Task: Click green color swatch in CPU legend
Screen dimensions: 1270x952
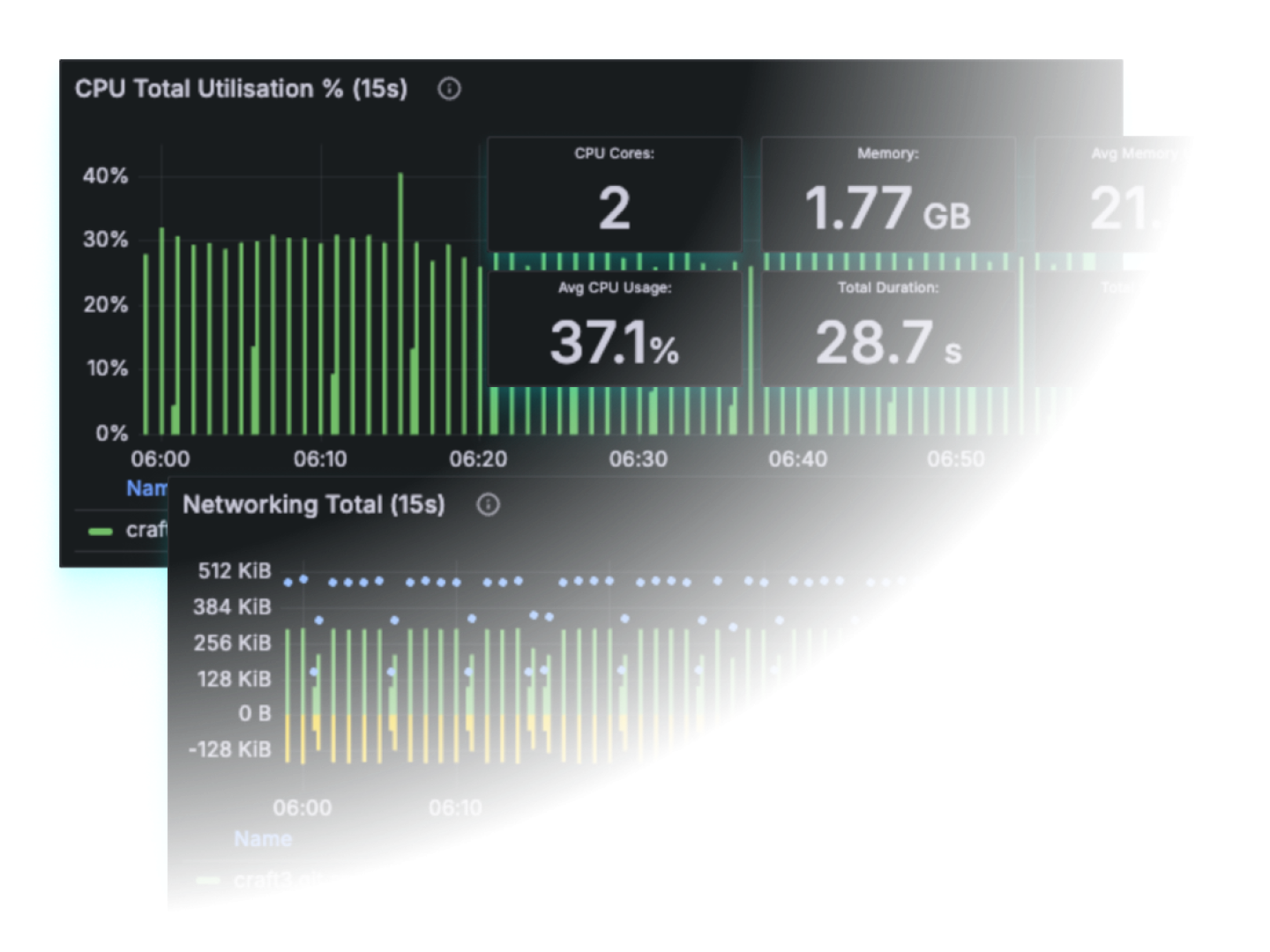Action: point(101,531)
